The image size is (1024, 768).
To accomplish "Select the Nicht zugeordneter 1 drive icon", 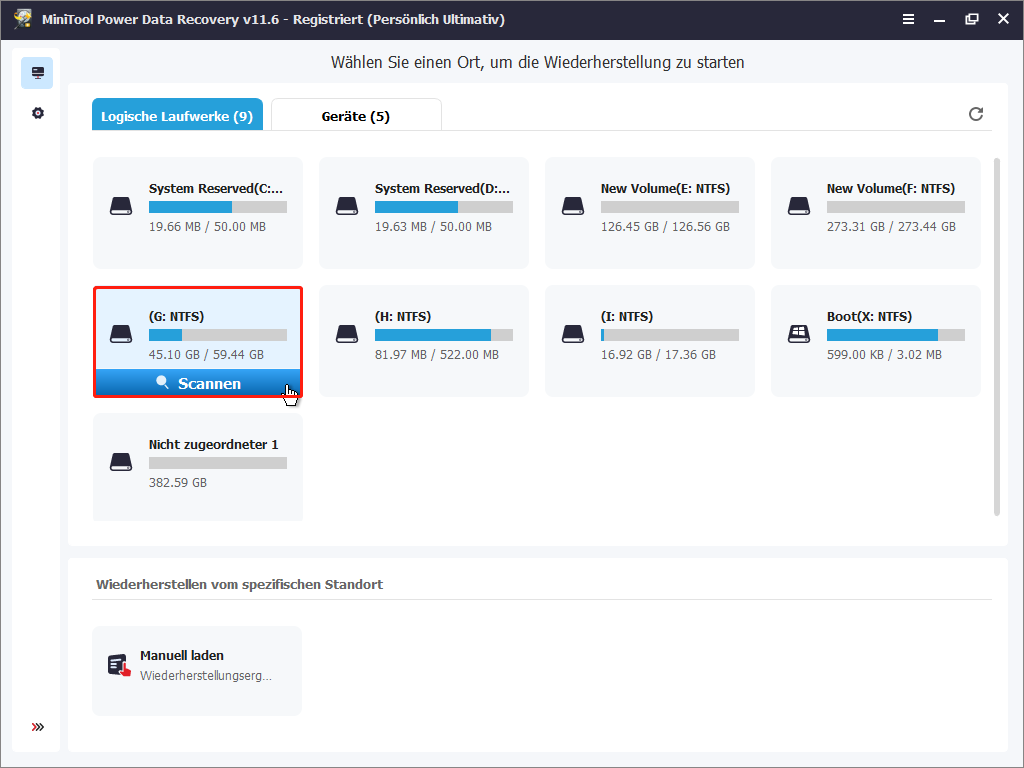I will point(121,462).
